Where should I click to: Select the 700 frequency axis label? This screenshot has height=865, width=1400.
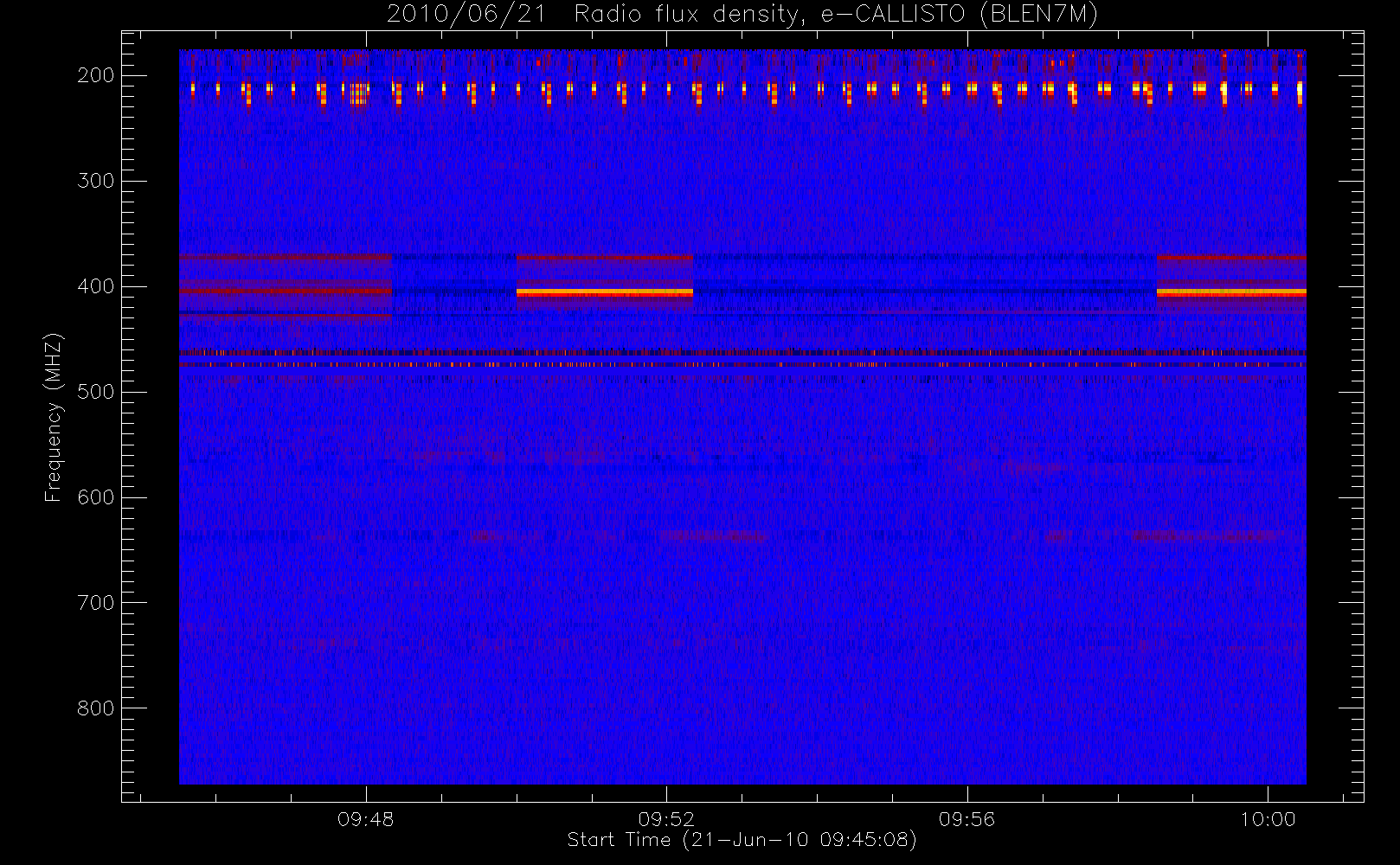pyautogui.click(x=95, y=603)
